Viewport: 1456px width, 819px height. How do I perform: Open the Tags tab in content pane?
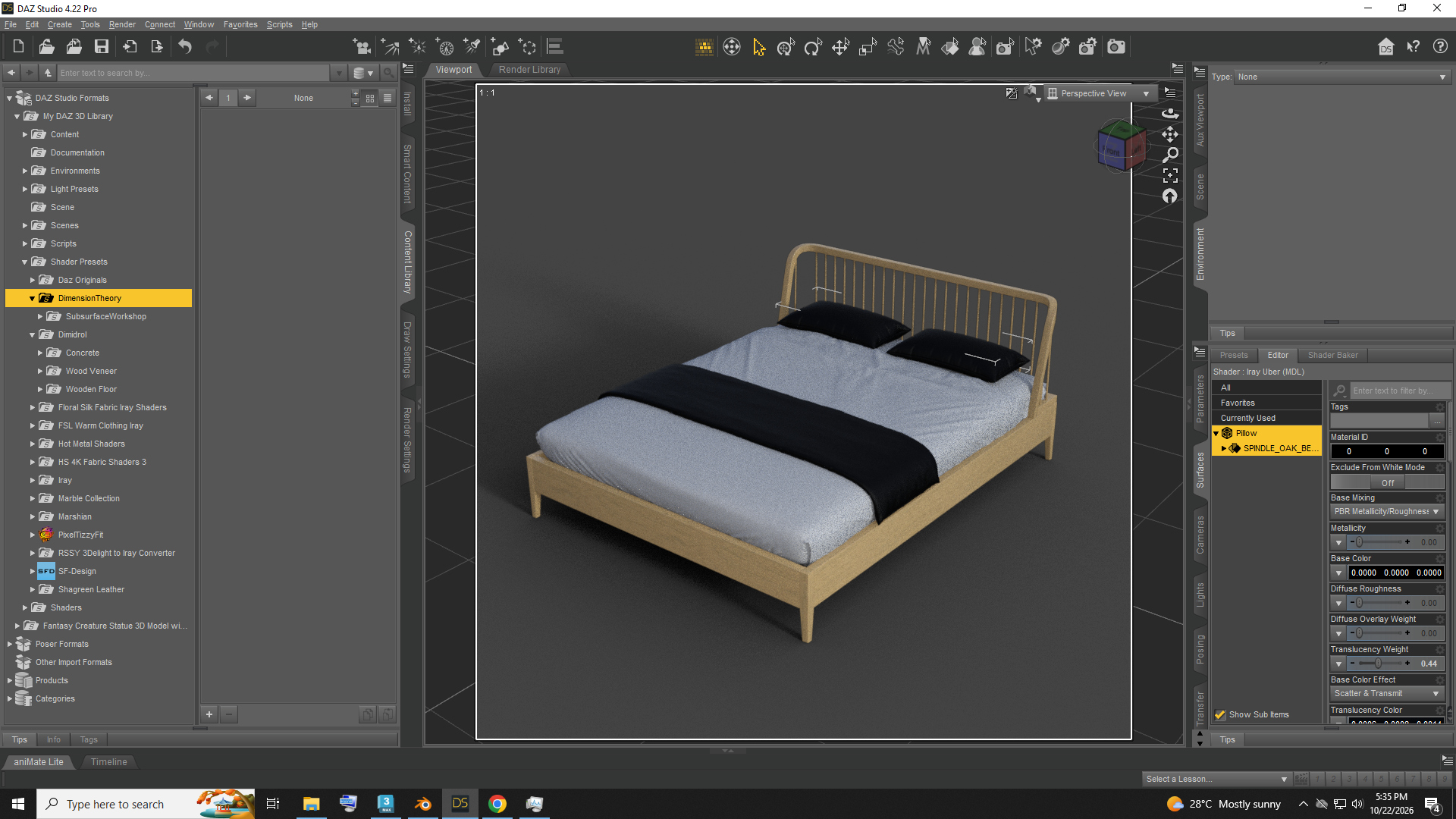pos(89,740)
